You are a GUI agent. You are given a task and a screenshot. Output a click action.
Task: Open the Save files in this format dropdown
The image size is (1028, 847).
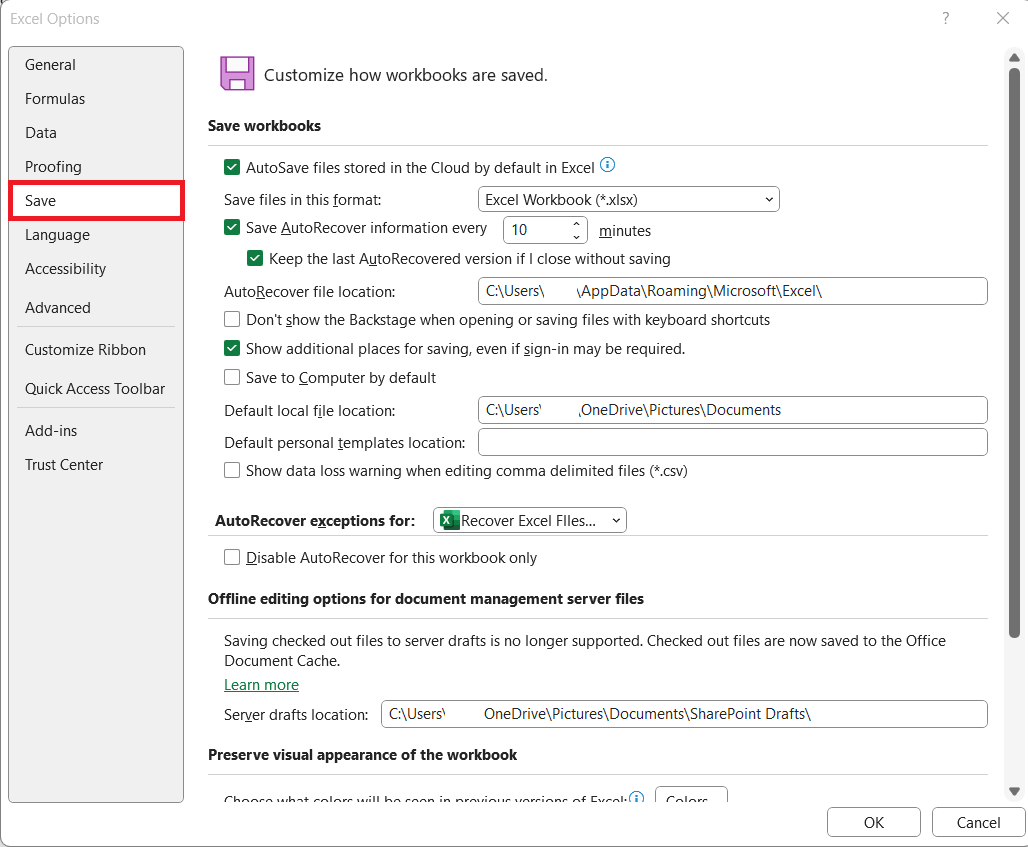click(x=629, y=199)
